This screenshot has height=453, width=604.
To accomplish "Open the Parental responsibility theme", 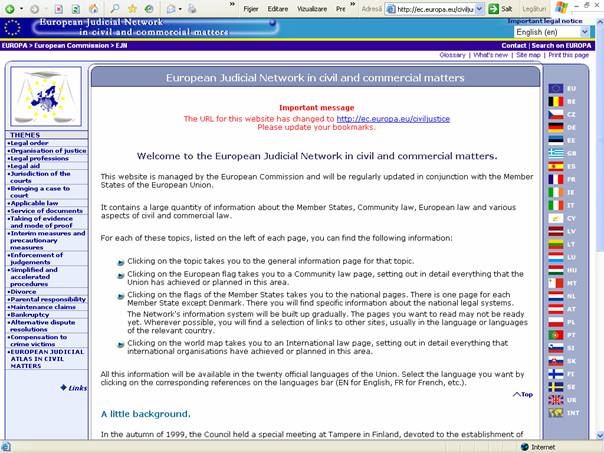I will pos(47,299).
